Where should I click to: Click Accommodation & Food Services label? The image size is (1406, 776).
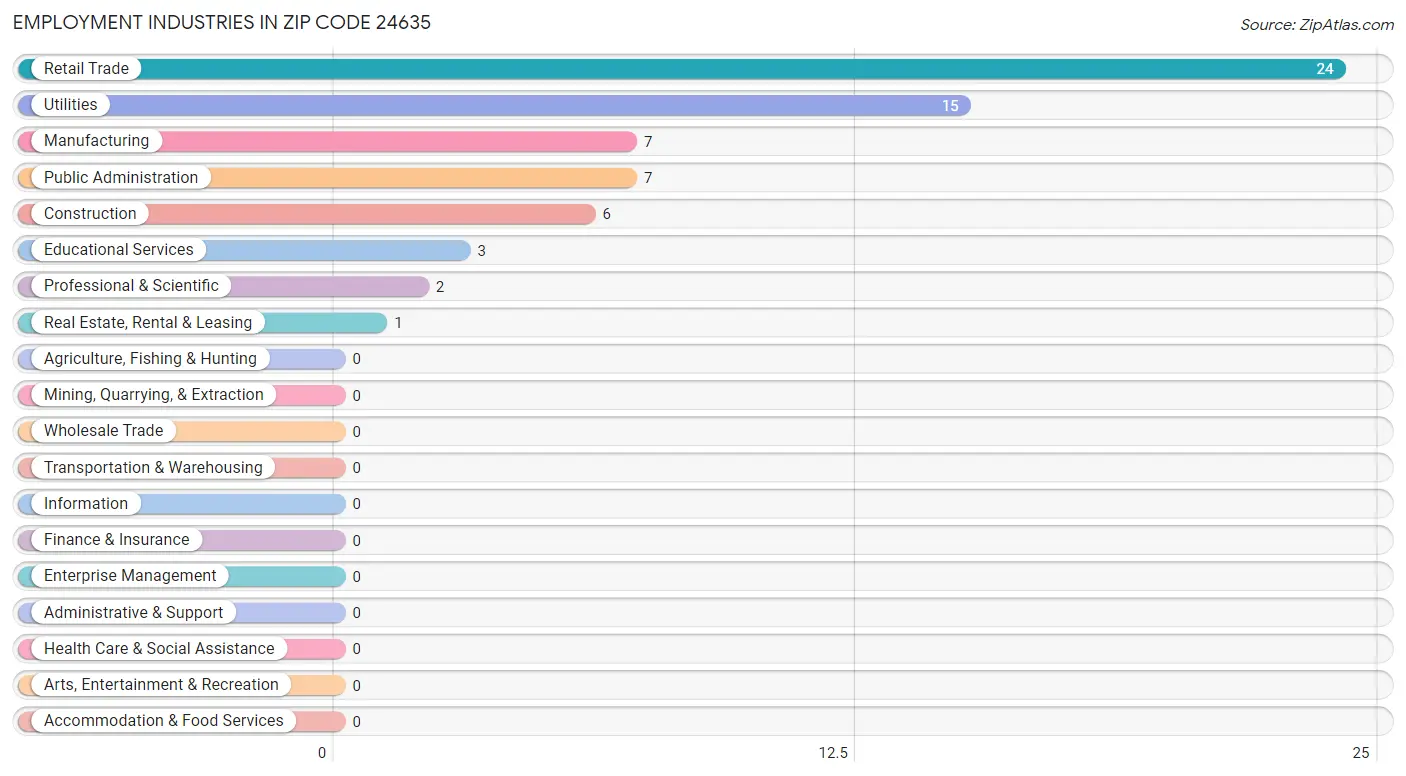[x=164, y=721]
